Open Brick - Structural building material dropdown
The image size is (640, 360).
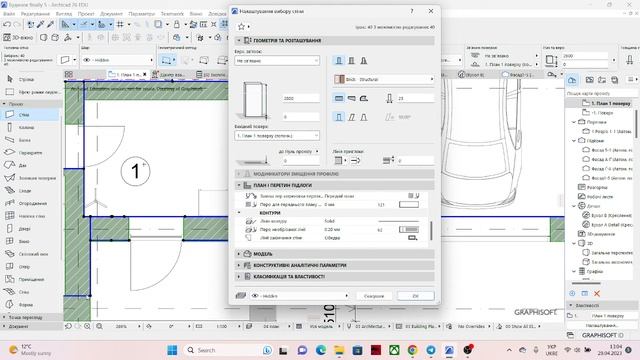(384, 80)
